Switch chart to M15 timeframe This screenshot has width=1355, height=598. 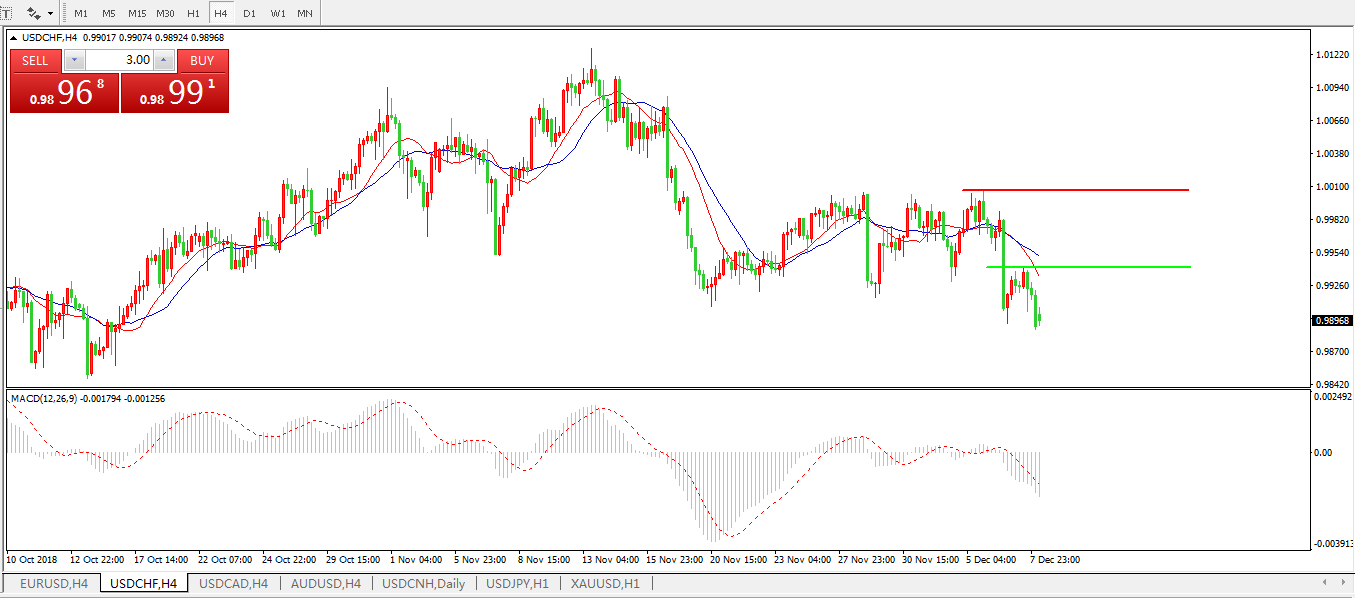coord(137,14)
